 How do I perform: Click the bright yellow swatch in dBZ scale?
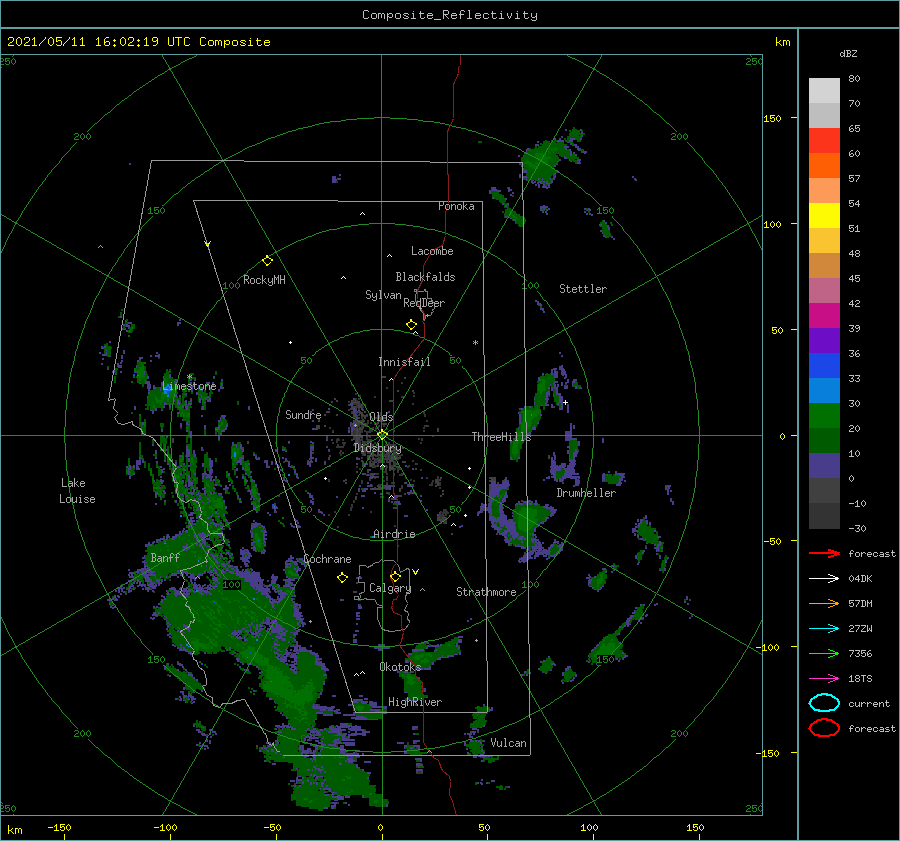point(824,215)
